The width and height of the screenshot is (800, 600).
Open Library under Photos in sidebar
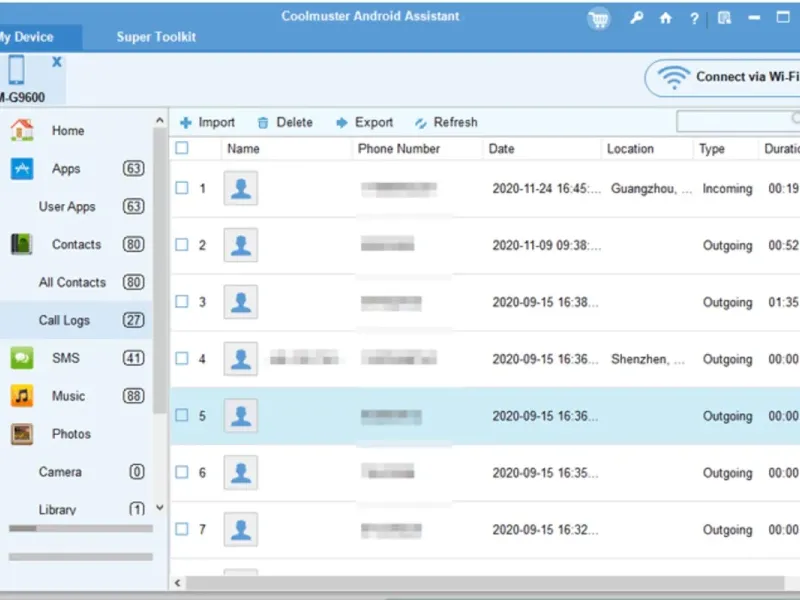click(x=77, y=509)
